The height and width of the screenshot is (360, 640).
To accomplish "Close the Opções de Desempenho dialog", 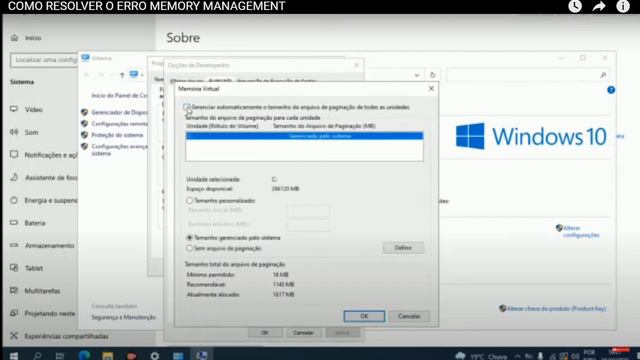I will 356,65.
